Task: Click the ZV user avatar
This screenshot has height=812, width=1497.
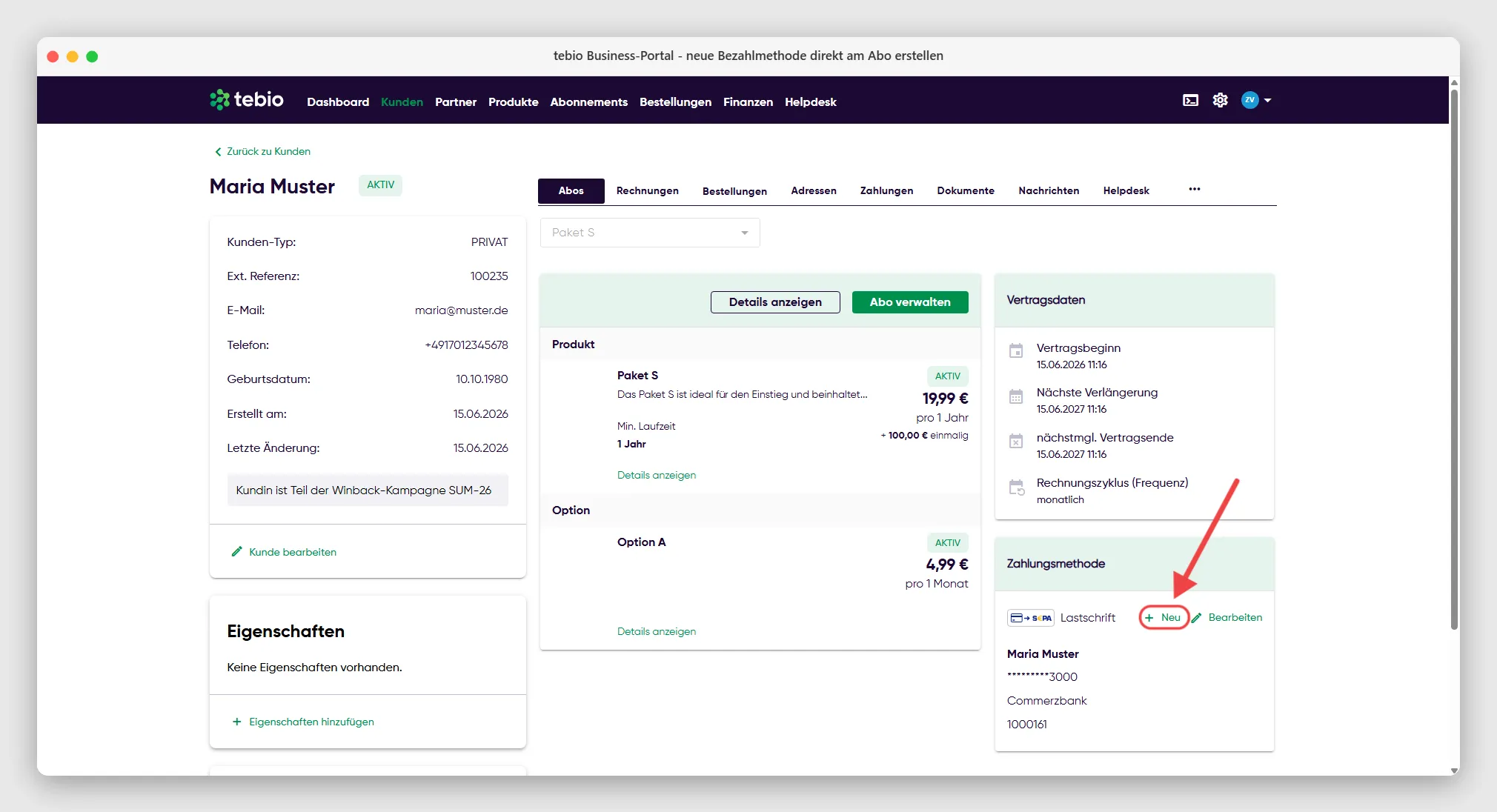Action: pos(1249,100)
